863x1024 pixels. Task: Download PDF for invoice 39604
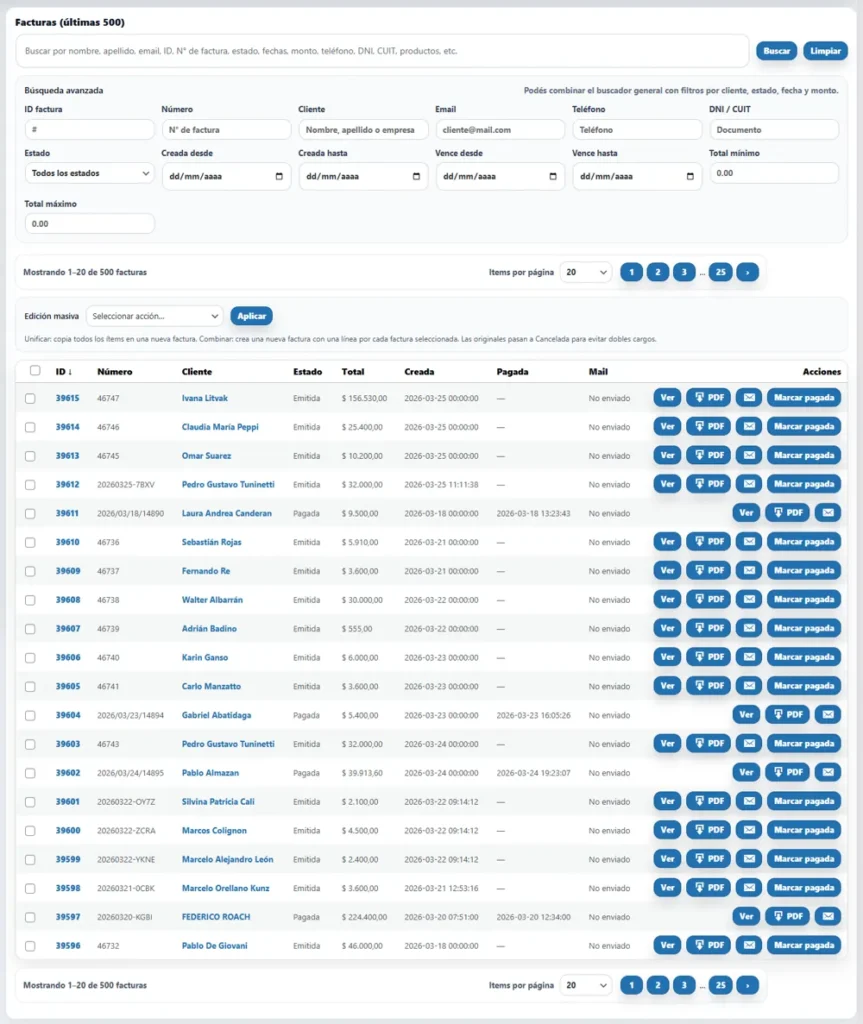pyautogui.click(x=787, y=715)
